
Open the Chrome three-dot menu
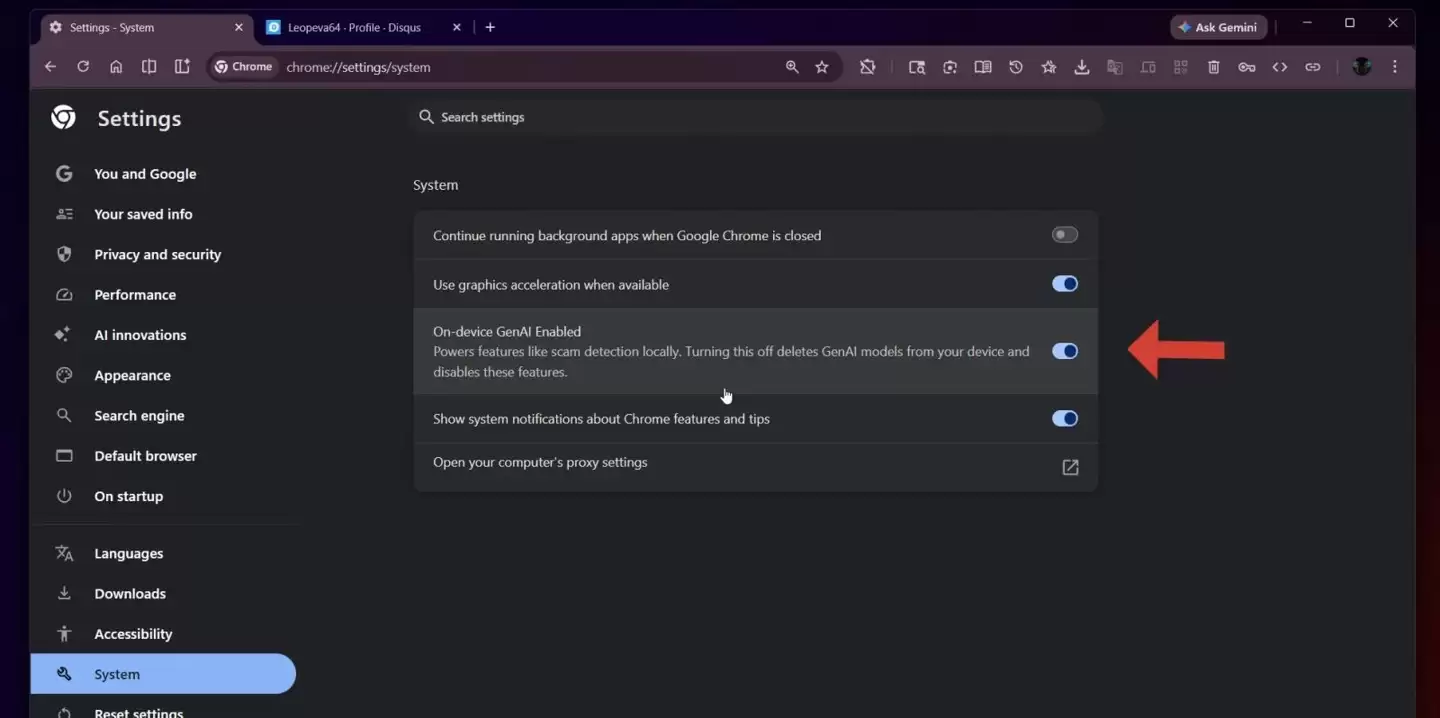[1395, 66]
